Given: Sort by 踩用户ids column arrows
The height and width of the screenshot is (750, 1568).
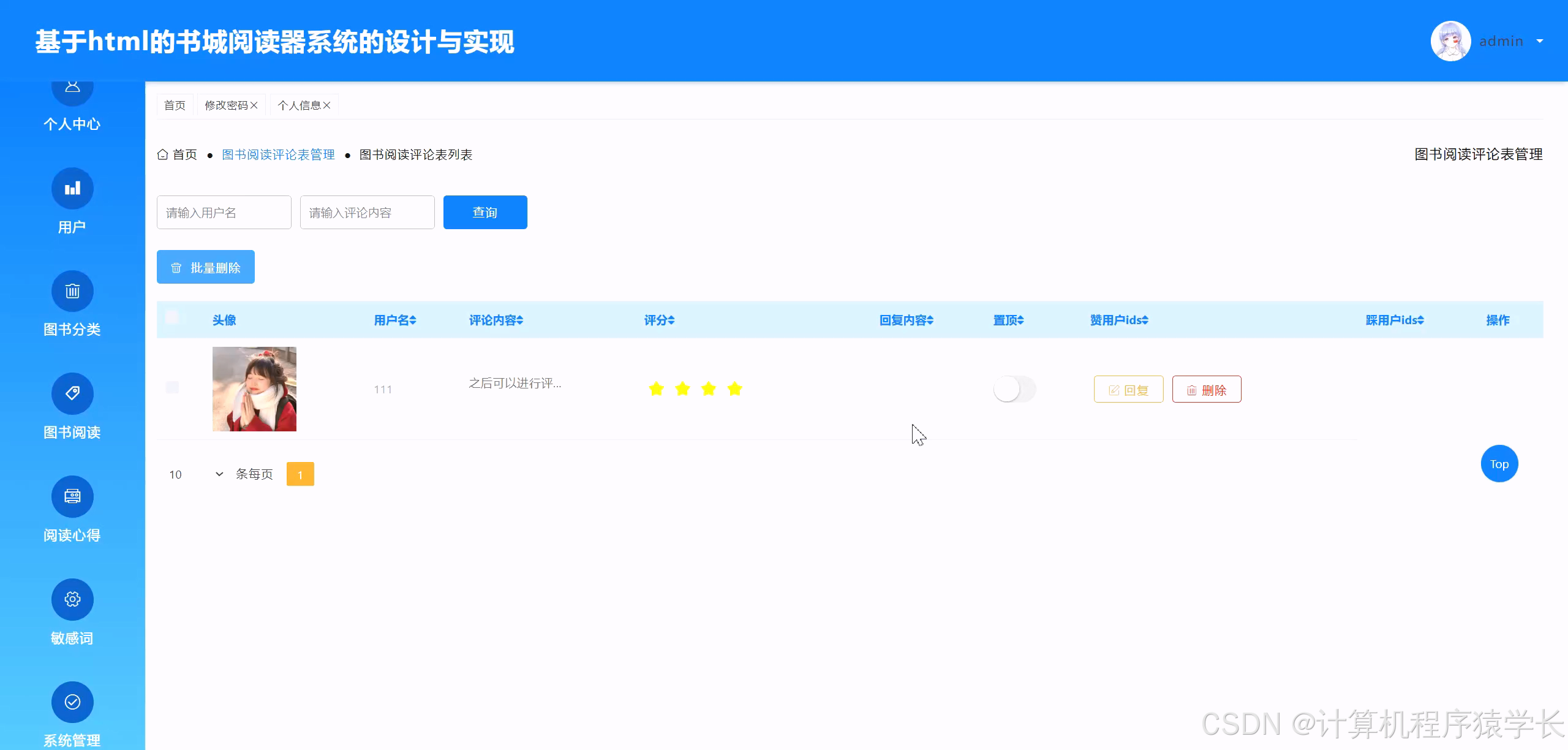Looking at the screenshot, I should tap(1421, 320).
